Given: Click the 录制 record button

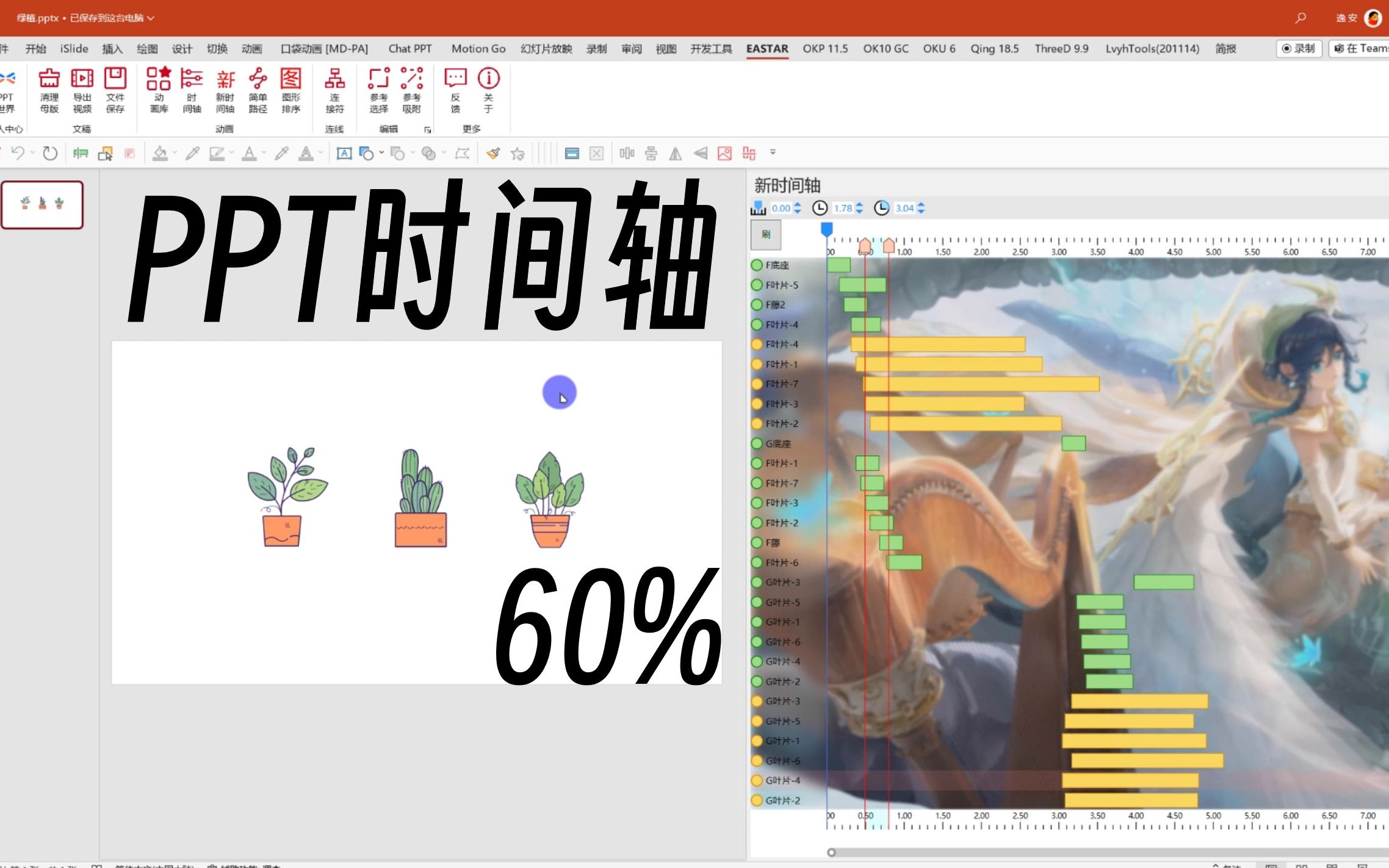Looking at the screenshot, I should click(1299, 48).
